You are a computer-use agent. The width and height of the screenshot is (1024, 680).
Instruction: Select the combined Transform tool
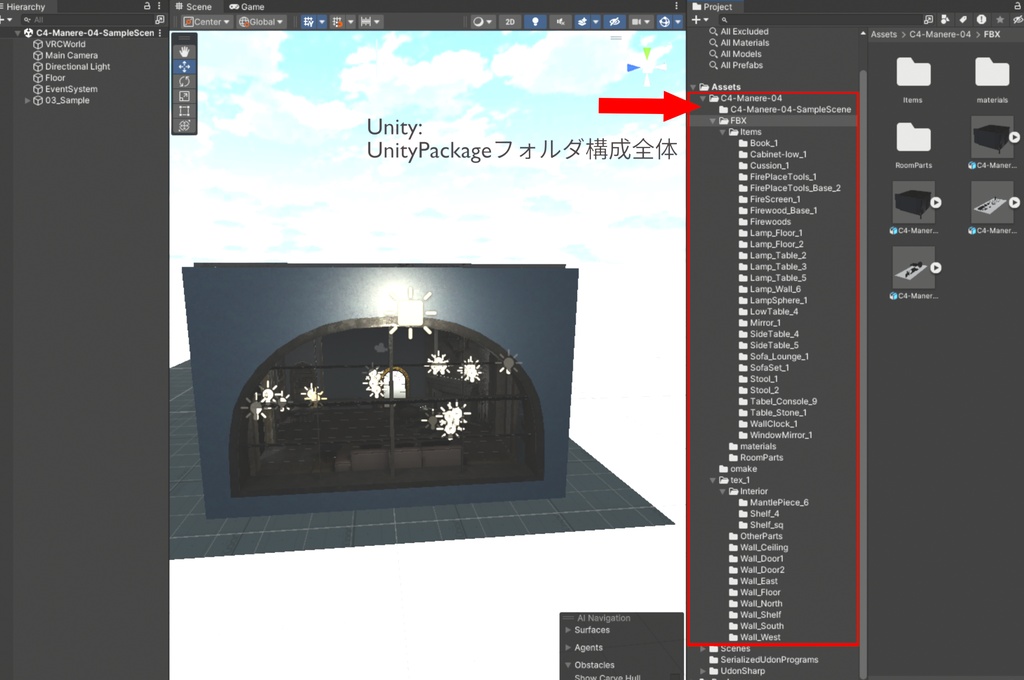[184, 125]
